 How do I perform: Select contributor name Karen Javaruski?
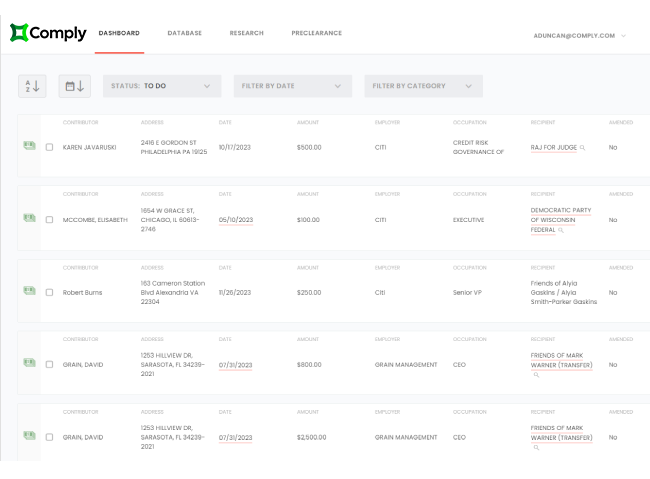coord(90,148)
